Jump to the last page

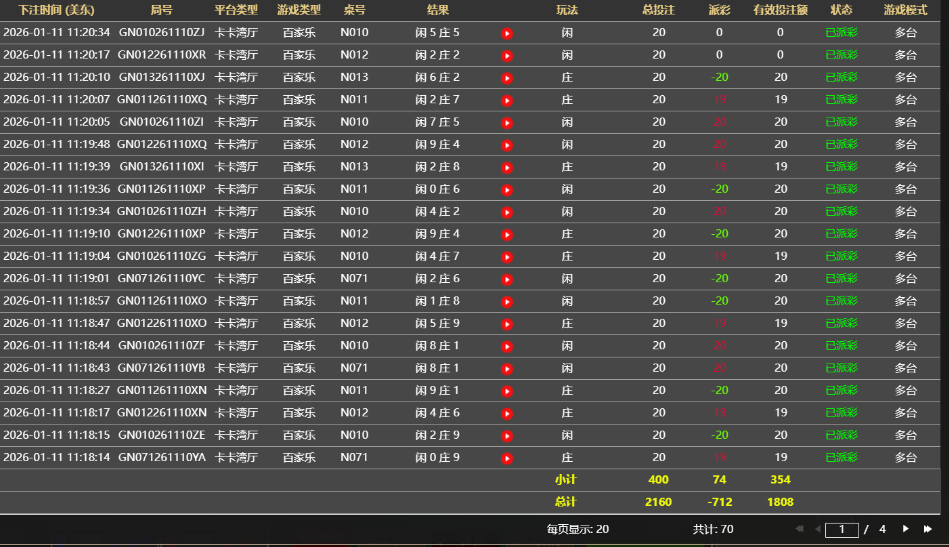(x=928, y=529)
